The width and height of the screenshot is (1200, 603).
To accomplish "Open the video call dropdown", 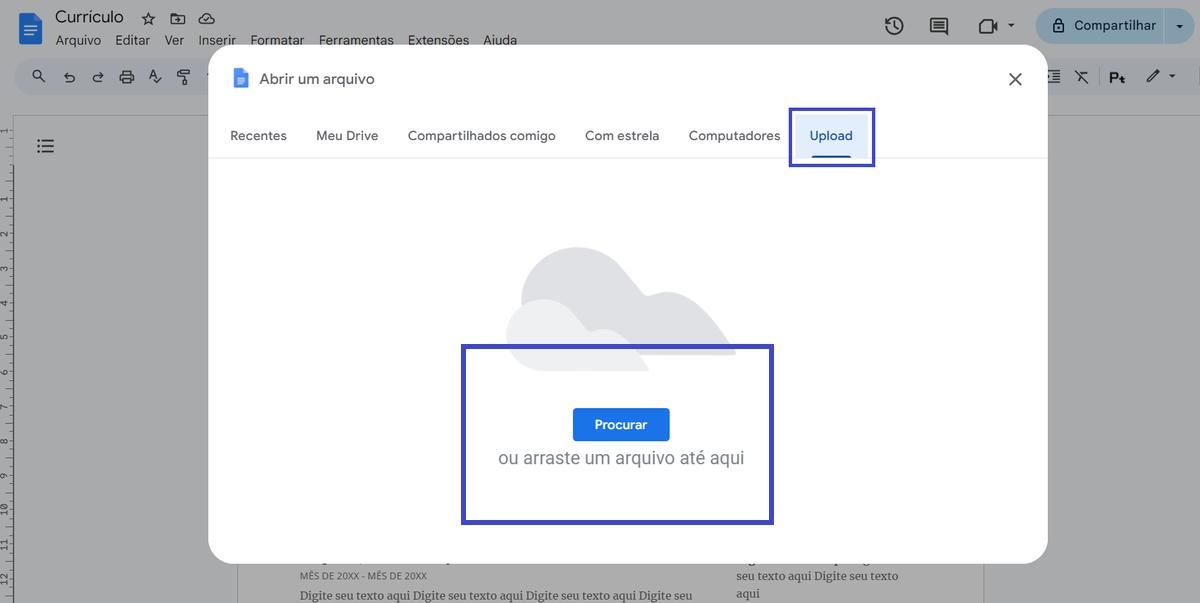I will point(1009,26).
